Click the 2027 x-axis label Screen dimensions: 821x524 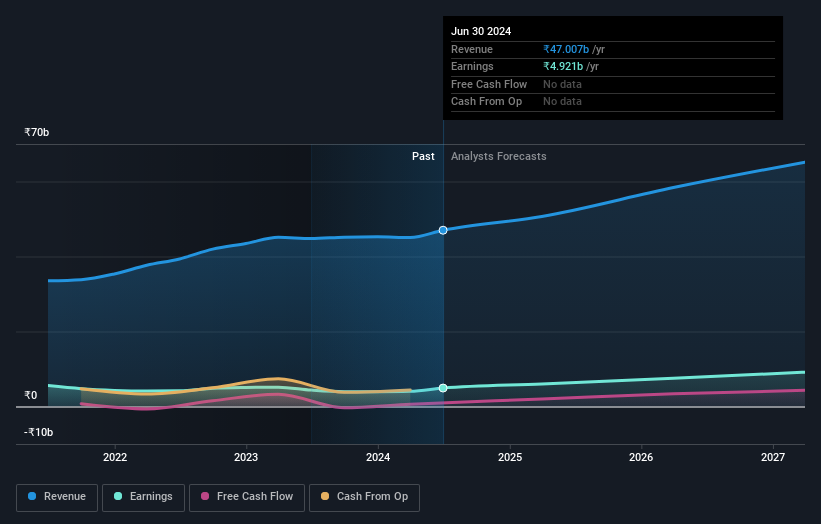(x=772, y=457)
